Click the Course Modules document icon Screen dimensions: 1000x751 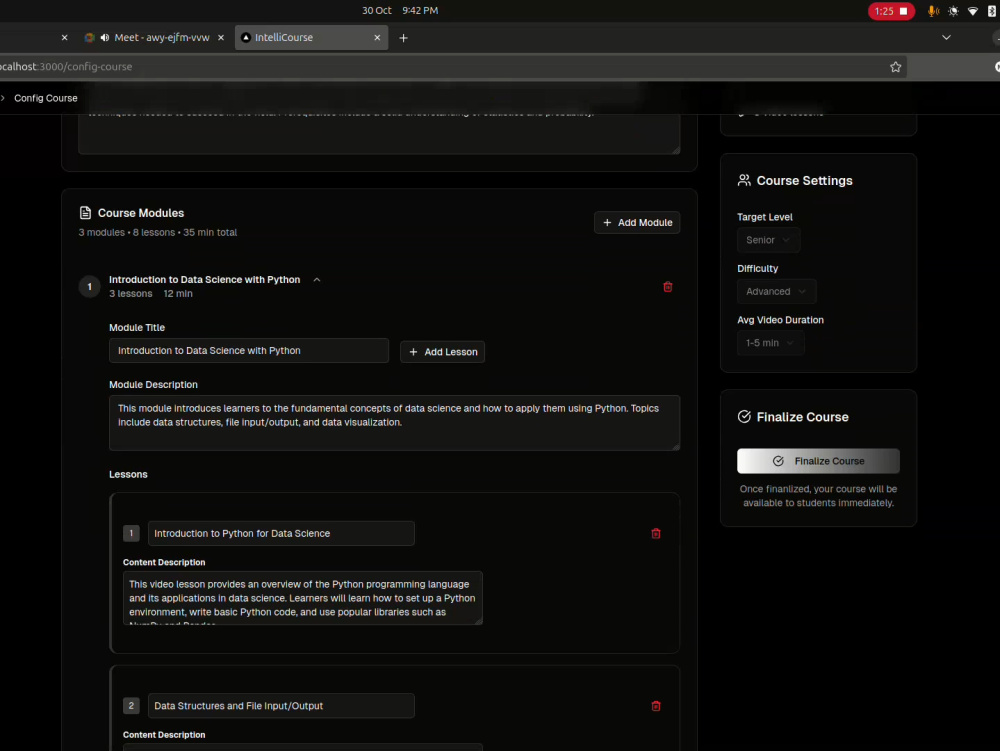[85, 213]
